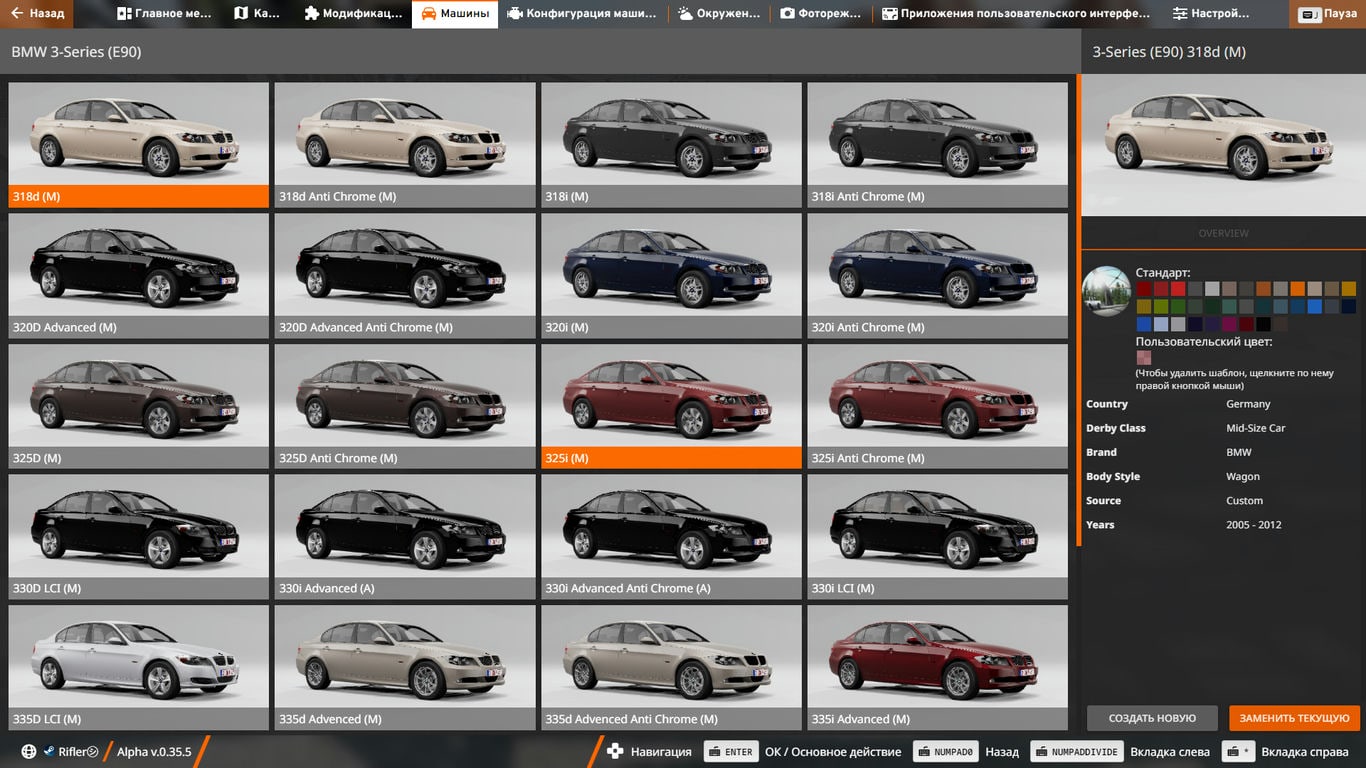Switch to the Модификации puzzle-piece tab
This screenshot has height=768, width=1366.
[353, 14]
